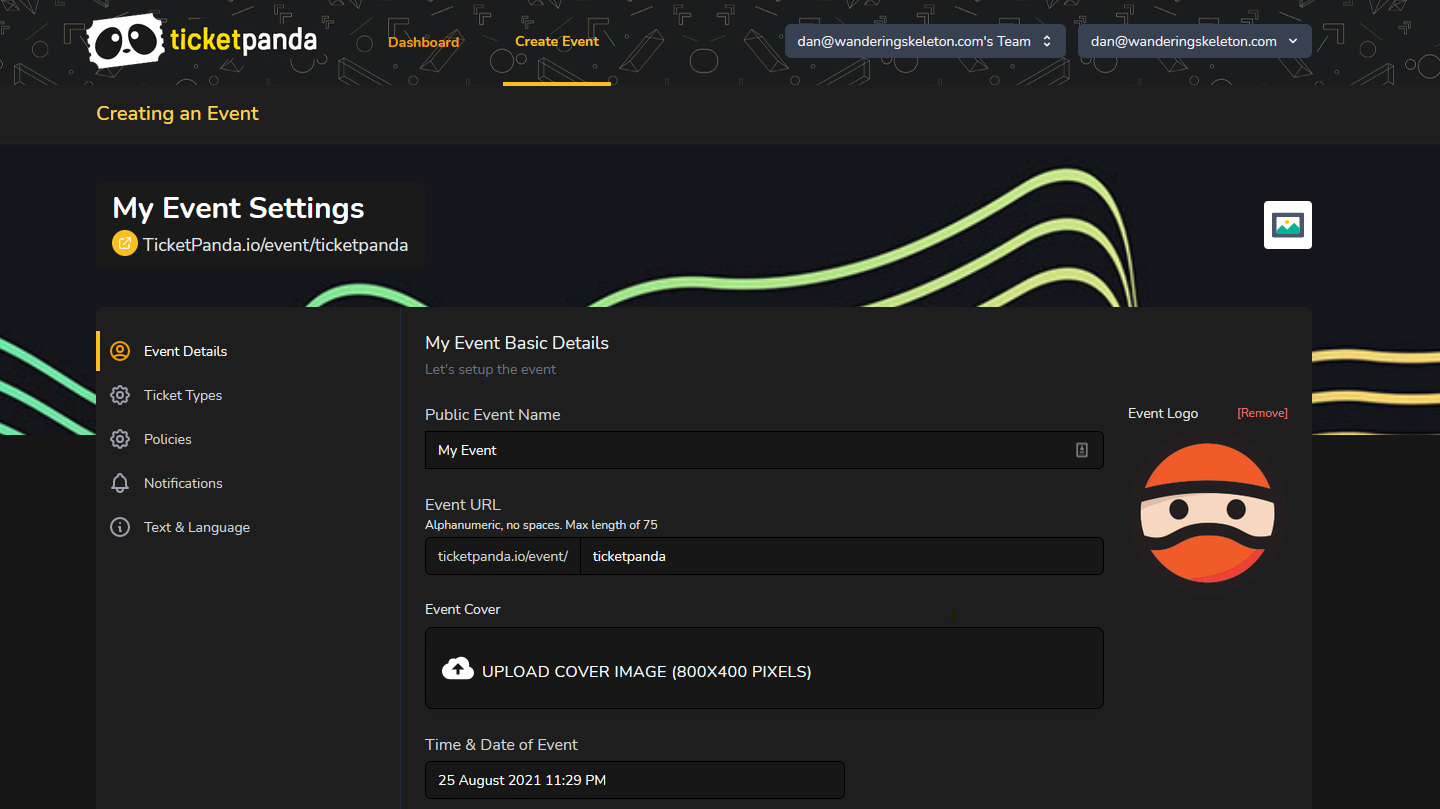Click the Text & Language info icon
Screen dimensions: 1440x809
(x=120, y=527)
